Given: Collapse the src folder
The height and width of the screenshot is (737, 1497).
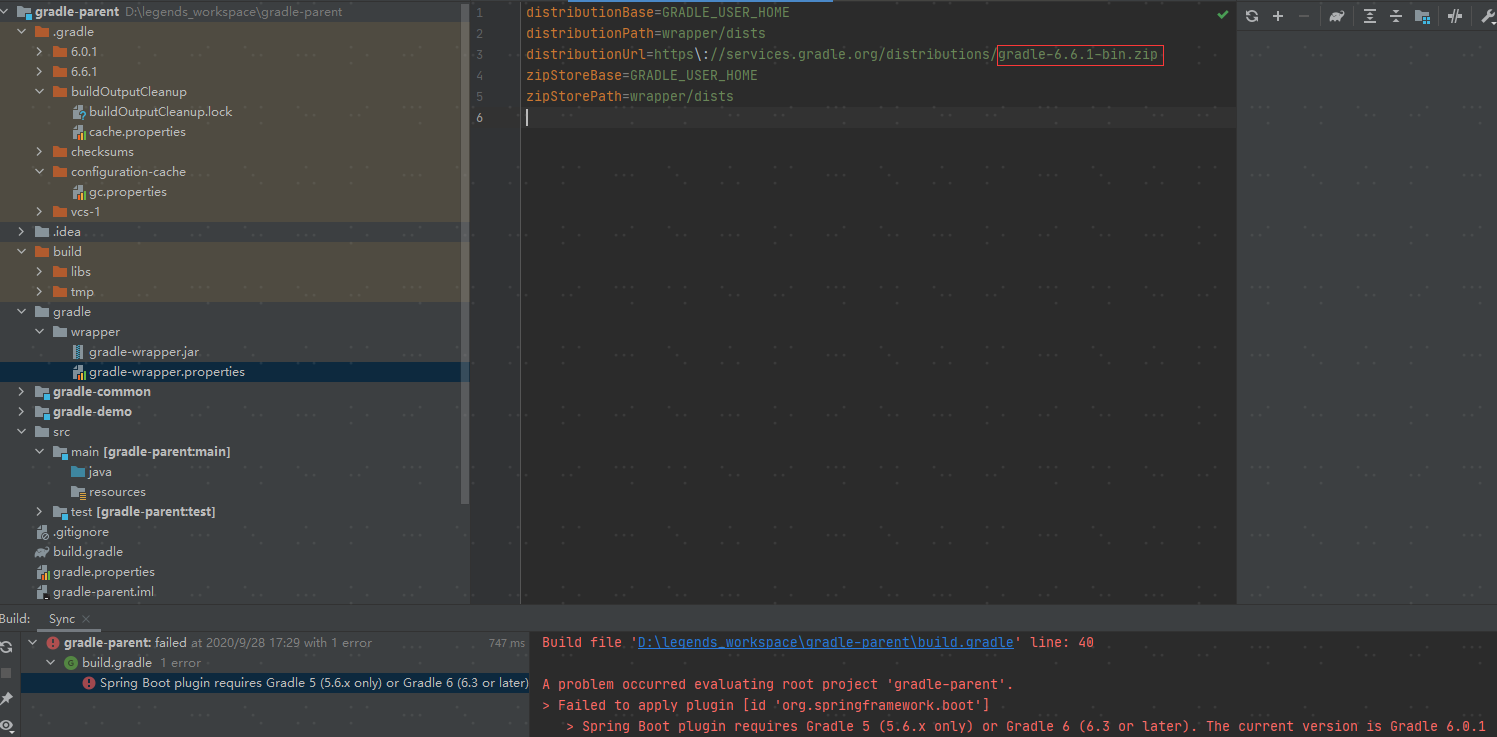Looking at the screenshot, I should coord(21,432).
